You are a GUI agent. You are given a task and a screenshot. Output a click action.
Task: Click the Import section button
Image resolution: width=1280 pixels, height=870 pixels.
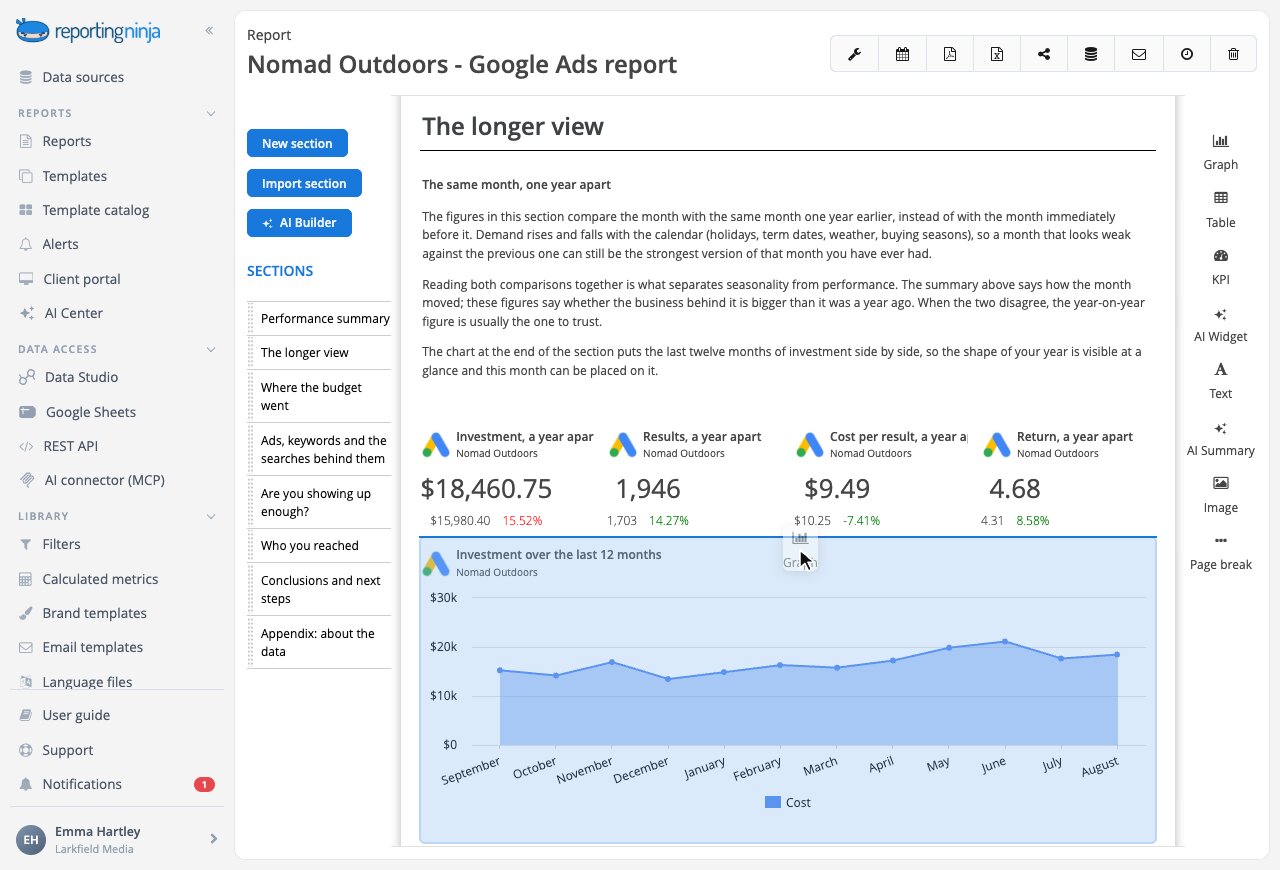(304, 183)
